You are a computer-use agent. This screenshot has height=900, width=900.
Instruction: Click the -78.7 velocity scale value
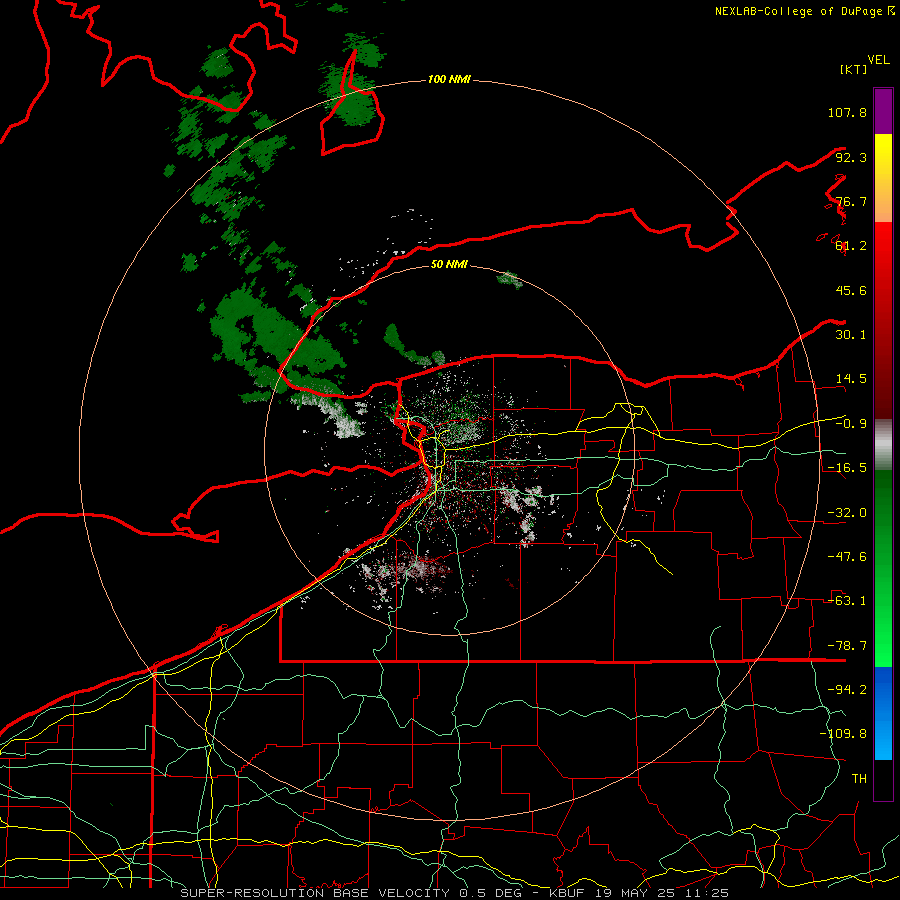coord(847,646)
